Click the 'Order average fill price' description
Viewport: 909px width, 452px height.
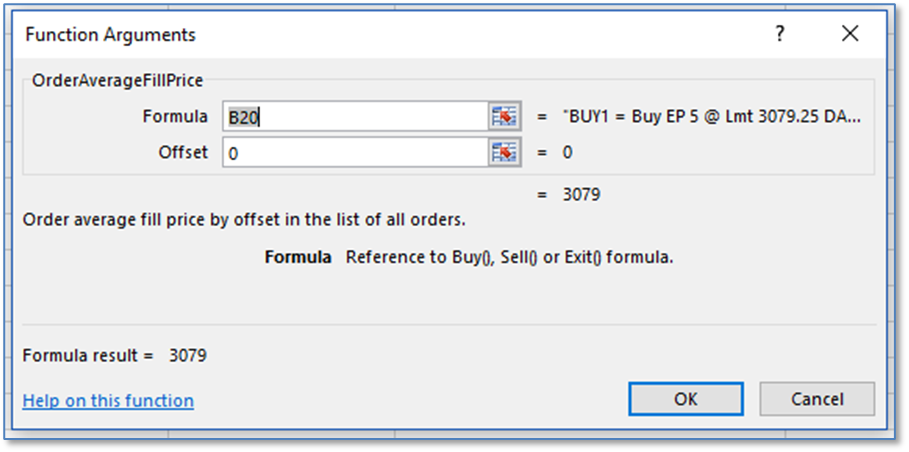[x=243, y=219]
